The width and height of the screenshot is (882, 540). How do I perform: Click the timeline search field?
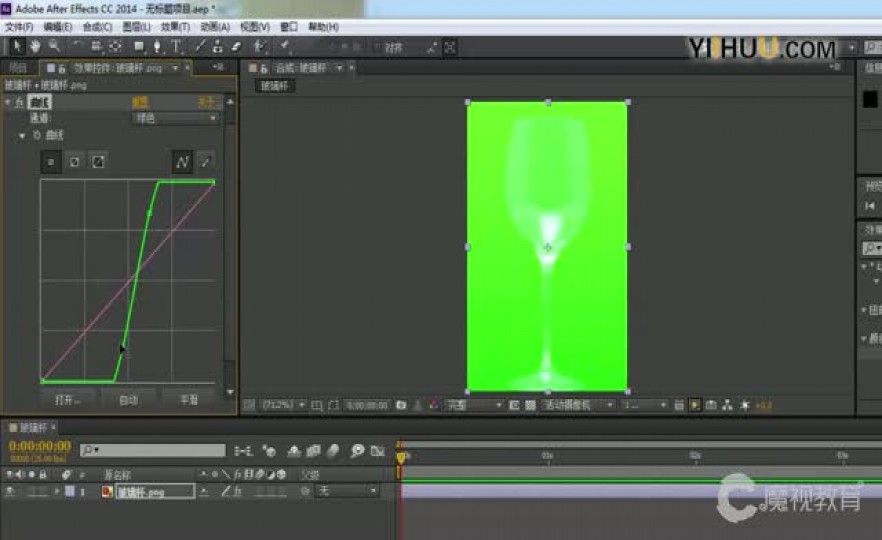pyautogui.click(x=152, y=450)
